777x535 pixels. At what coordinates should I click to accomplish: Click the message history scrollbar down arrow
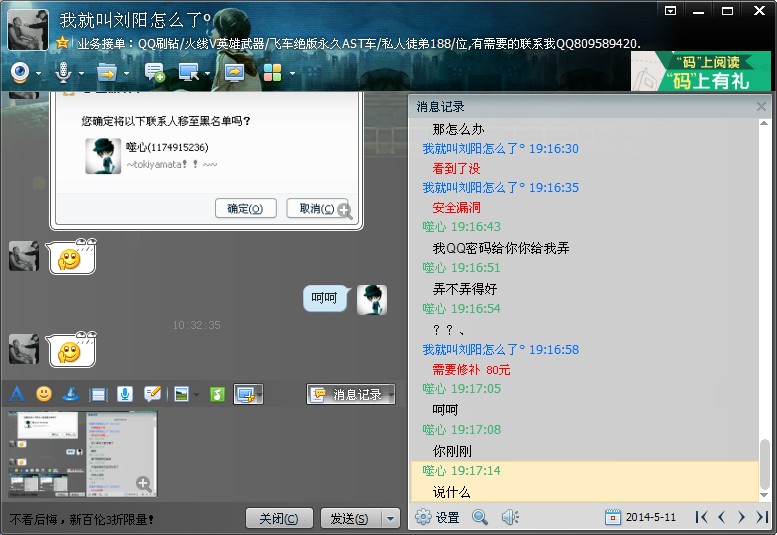(764, 494)
